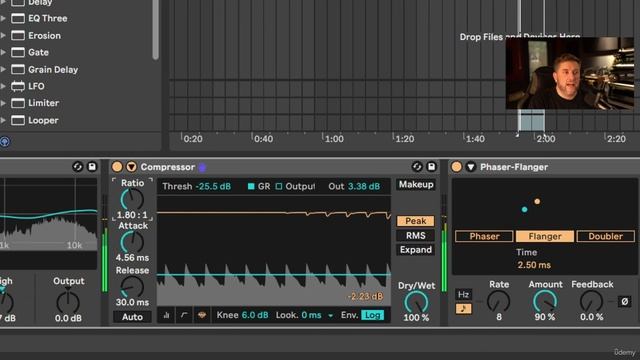The width and height of the screenshot is (640, 360).
Task: Click the Thresh -25.5 dB value
Action: click(213, 187)
